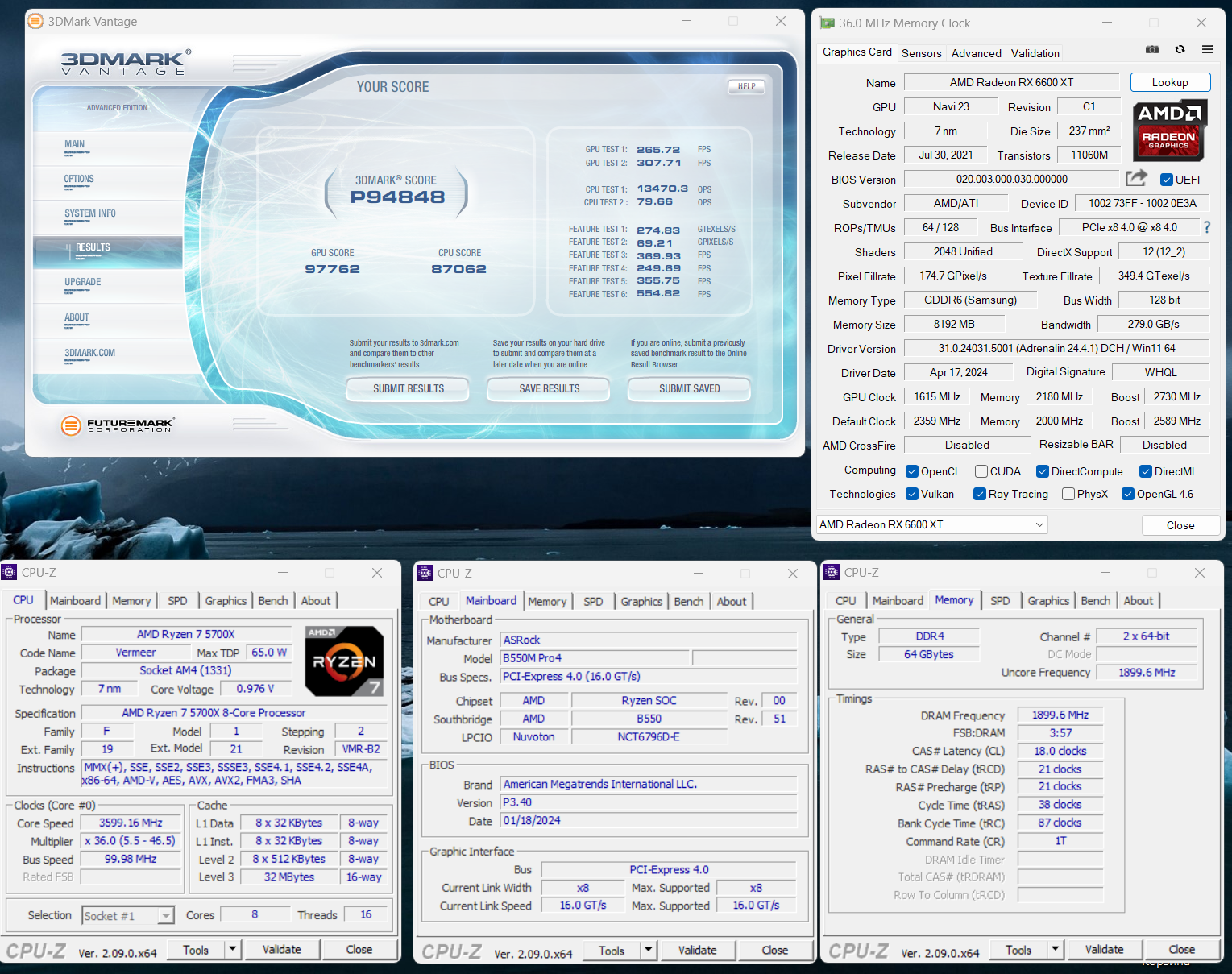Select Graphics tab in middle CPU-Z window
Viewport: 1232px width, 974px height.
click(x=641, y=601)
